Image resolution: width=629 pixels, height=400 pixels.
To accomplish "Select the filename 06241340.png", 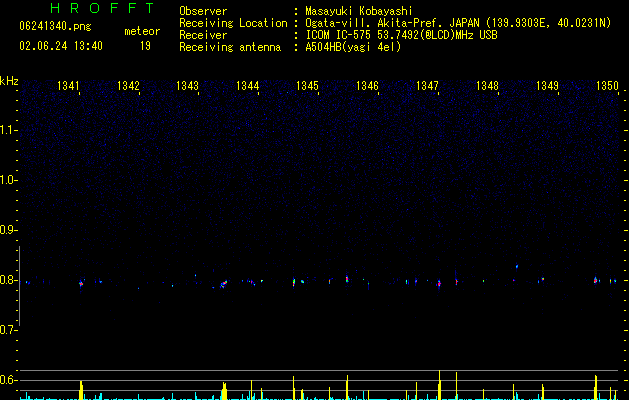I will click(x=55, y=26).
